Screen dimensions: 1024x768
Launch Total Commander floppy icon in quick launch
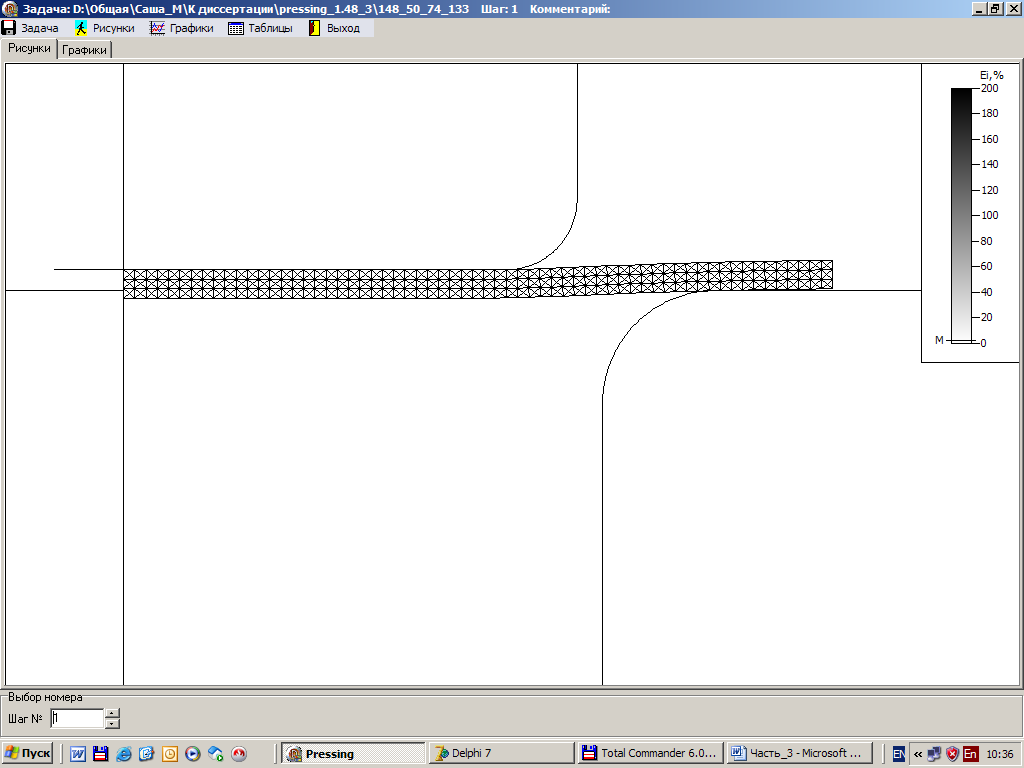(100, 754)
